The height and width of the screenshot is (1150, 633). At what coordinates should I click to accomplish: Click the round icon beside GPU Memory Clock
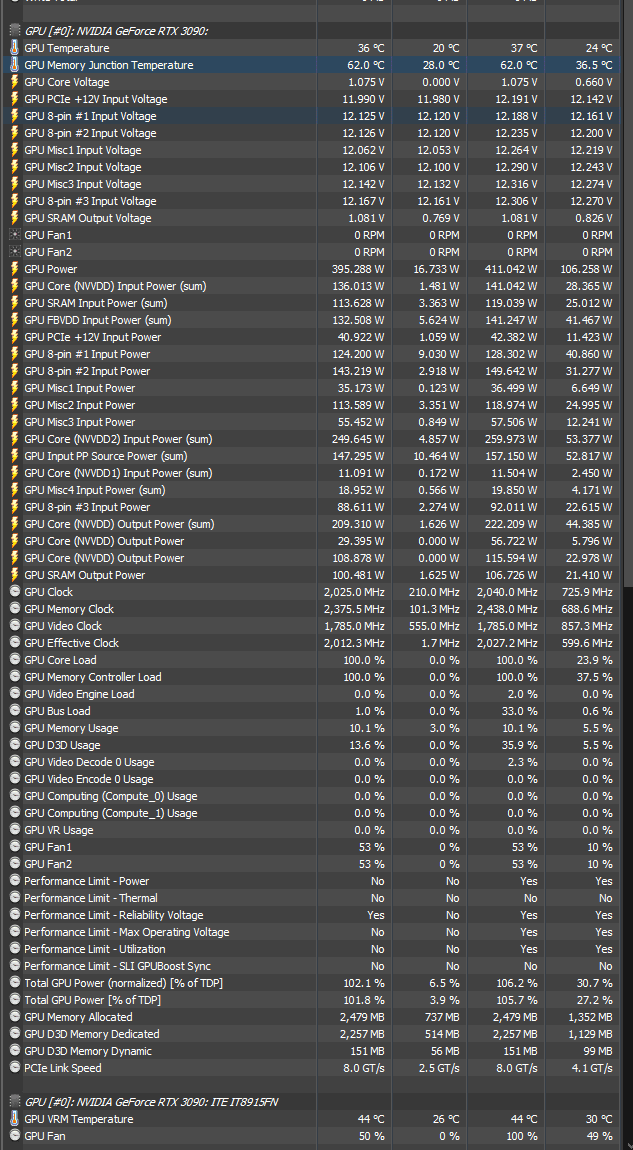tap(15, 609)
